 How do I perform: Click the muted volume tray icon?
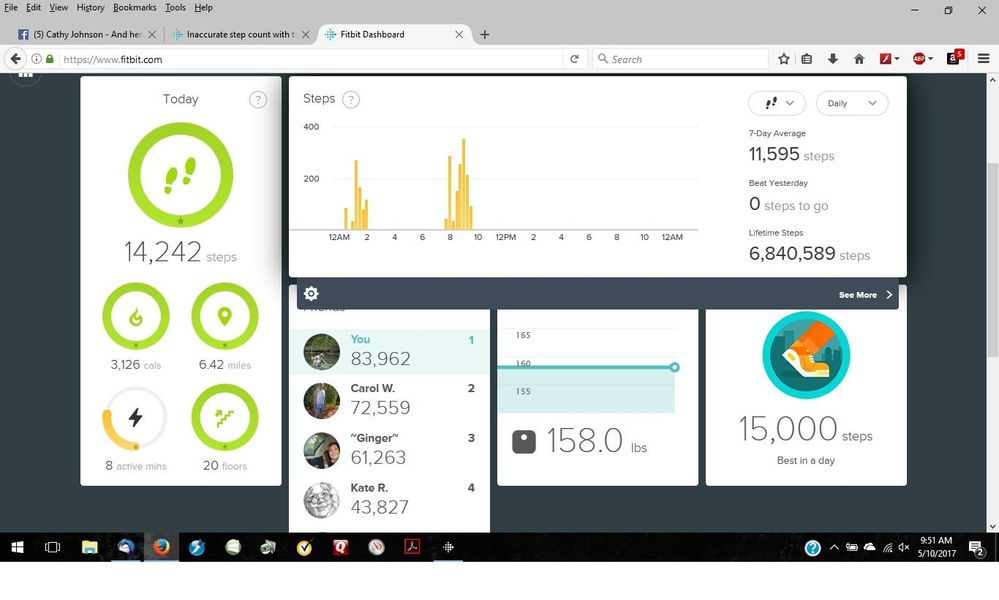(903, 547)
